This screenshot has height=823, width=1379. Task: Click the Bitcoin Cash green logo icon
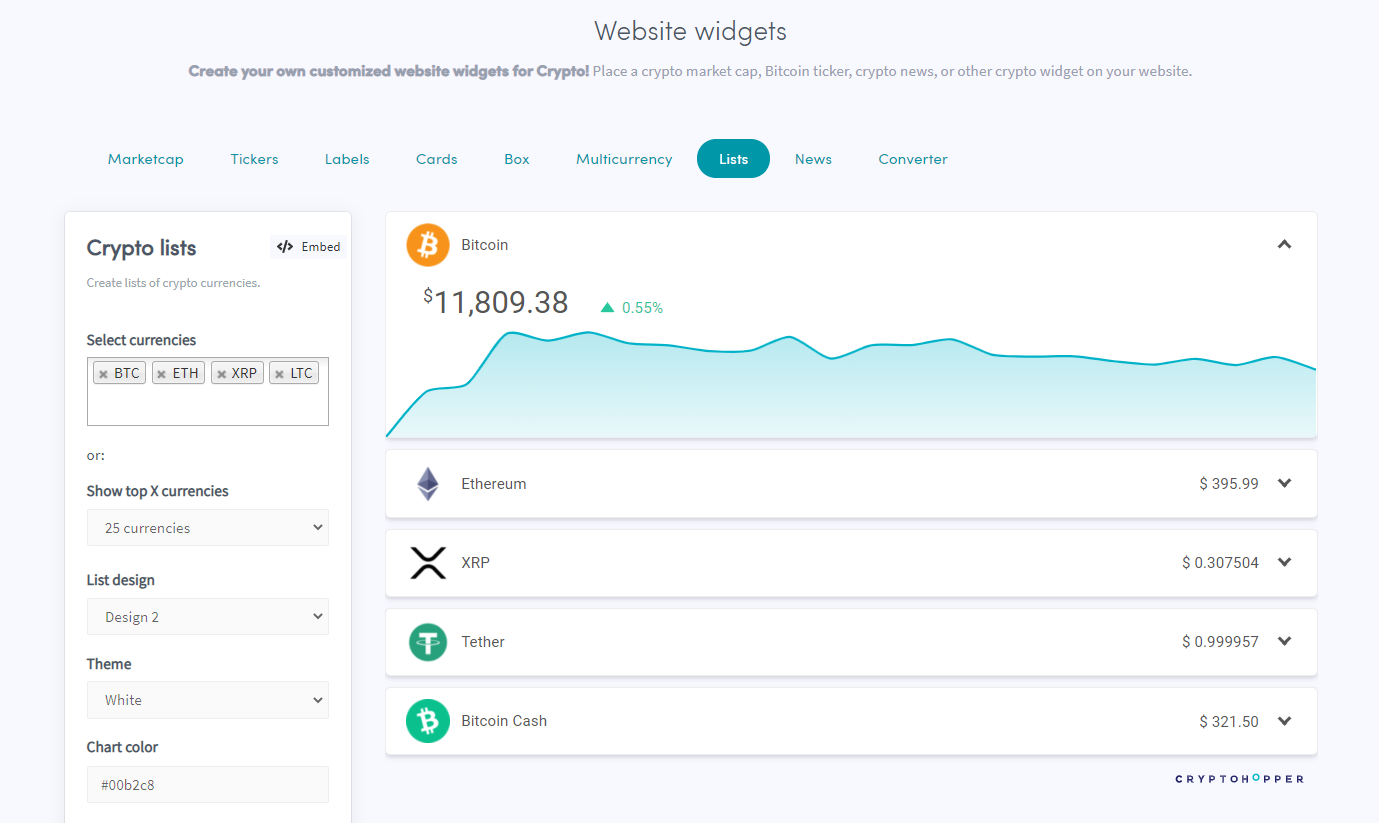pos(428,721)
